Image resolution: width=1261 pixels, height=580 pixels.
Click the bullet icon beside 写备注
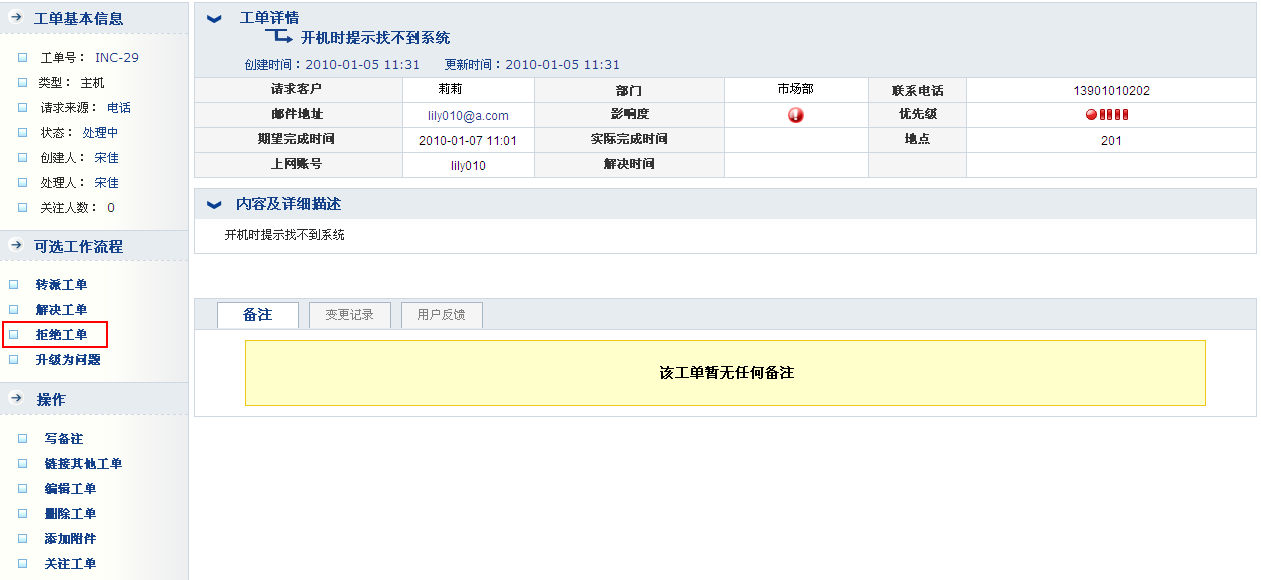click(23, 439)
